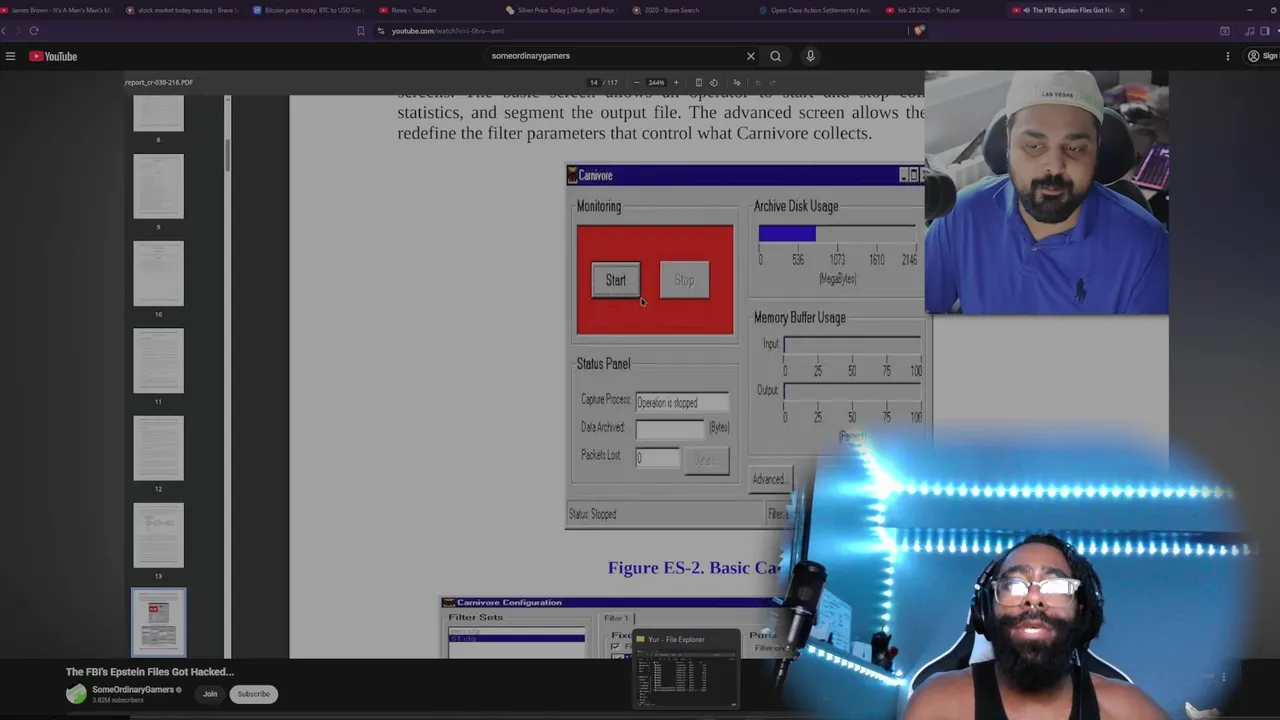Screen dimensions: 1280x720
Task: Click the YouTube search magnifier button
Action: coord(776,56)
